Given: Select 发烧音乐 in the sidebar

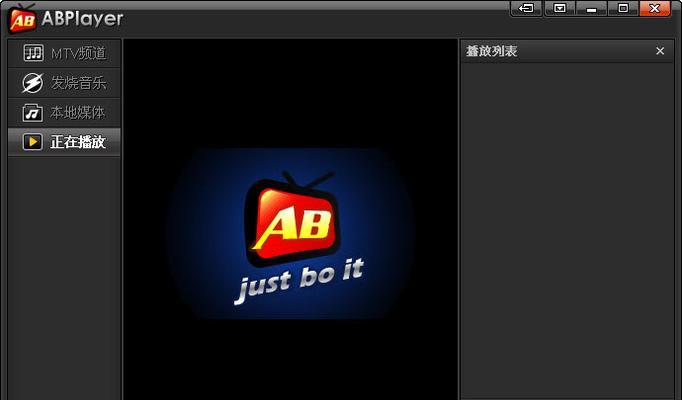Looking at the screenshot, I should click(x=64, y=83).
